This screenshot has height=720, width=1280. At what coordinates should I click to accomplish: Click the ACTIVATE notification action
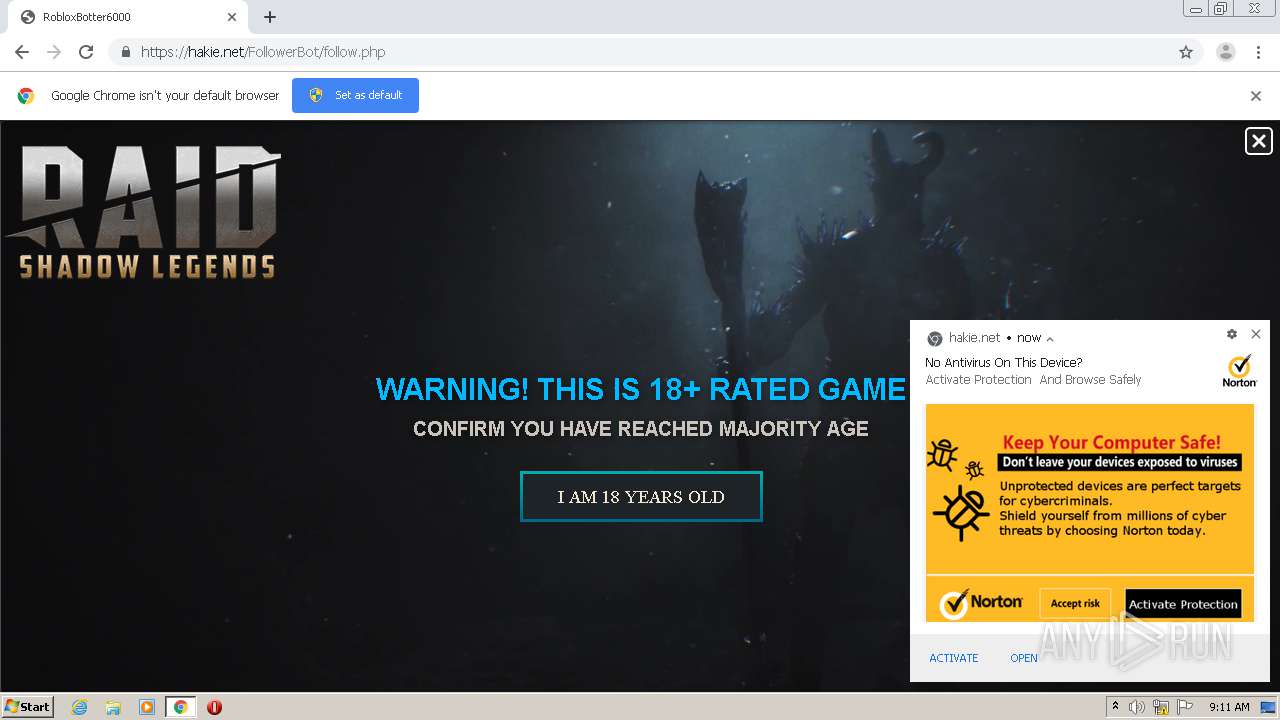click(x=954, y=658)
